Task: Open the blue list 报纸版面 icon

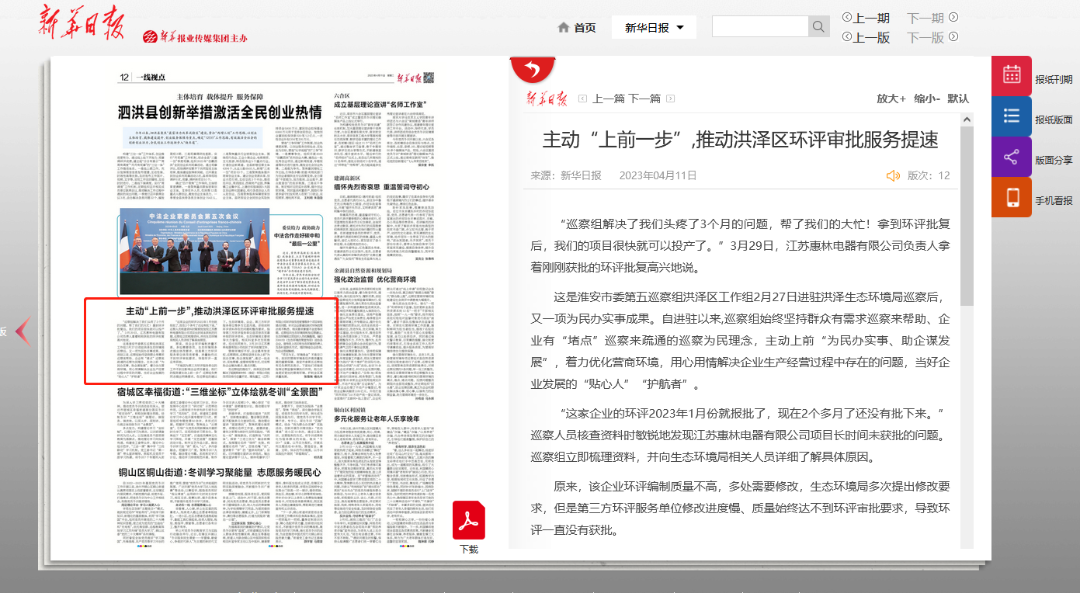Action: (x=1011, y=116)
